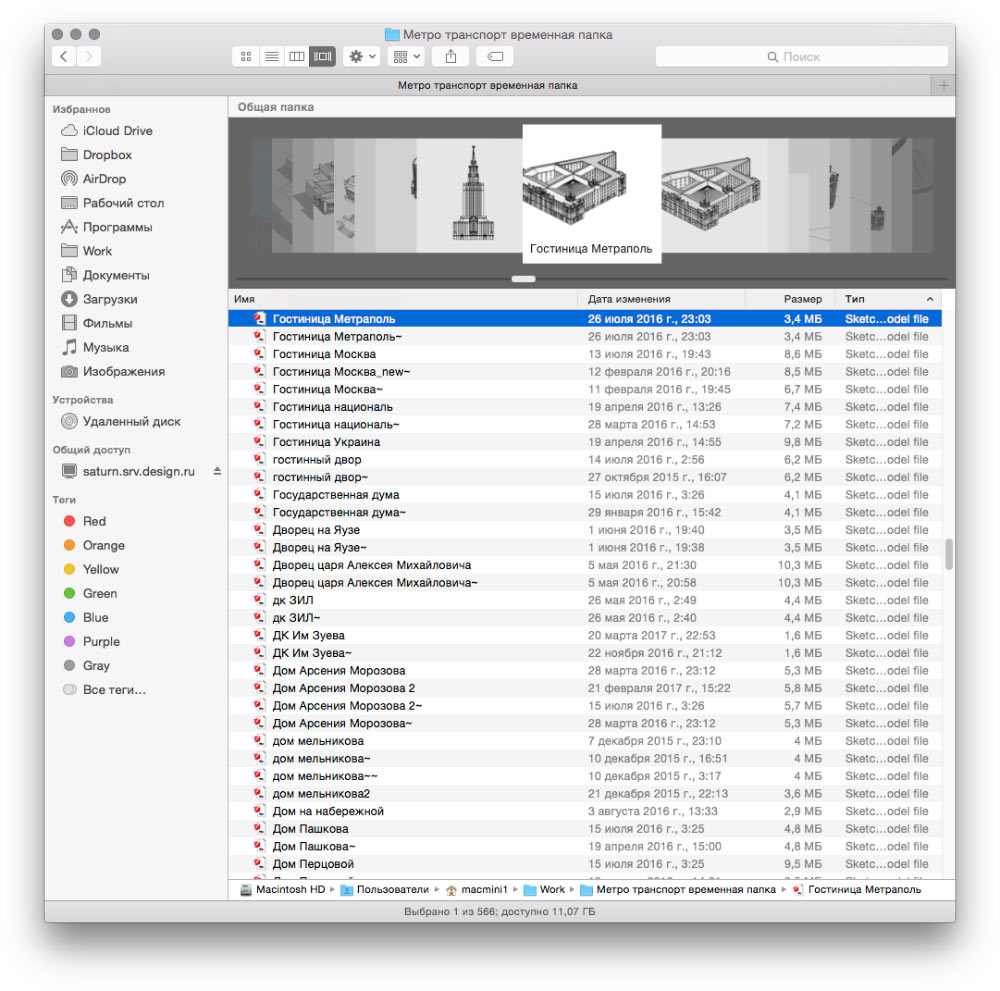Open Загрузки folder in sidebar
Screen dimensions: 1000x991
[110, 299]
